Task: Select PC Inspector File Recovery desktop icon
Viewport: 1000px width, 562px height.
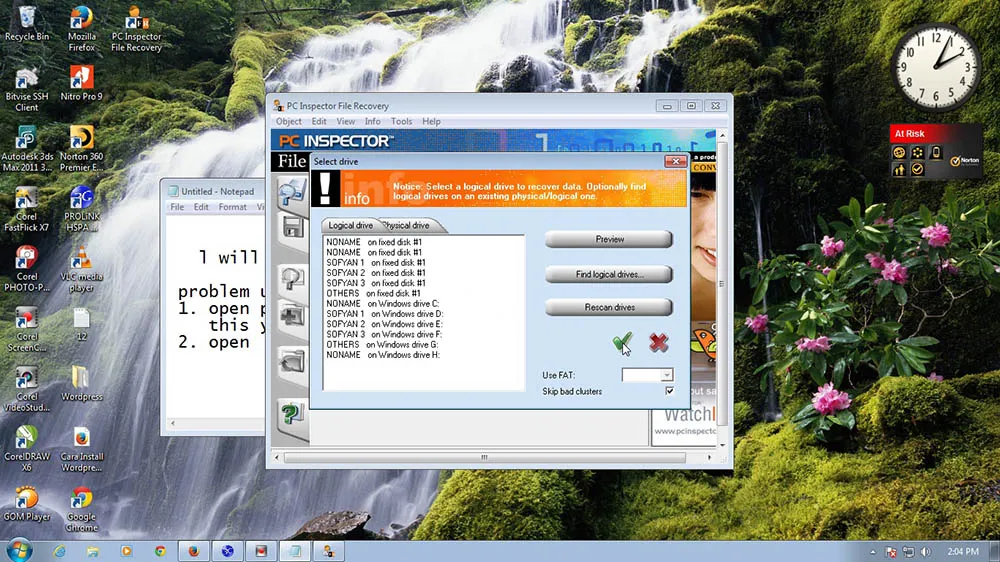Action: pyautogui.click(x=136, y=29)
